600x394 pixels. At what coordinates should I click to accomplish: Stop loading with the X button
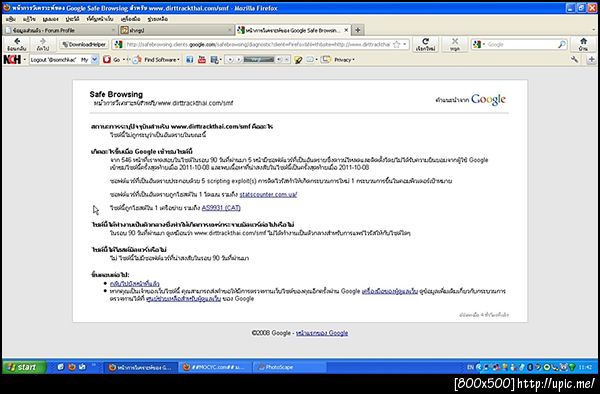(455, 44)
